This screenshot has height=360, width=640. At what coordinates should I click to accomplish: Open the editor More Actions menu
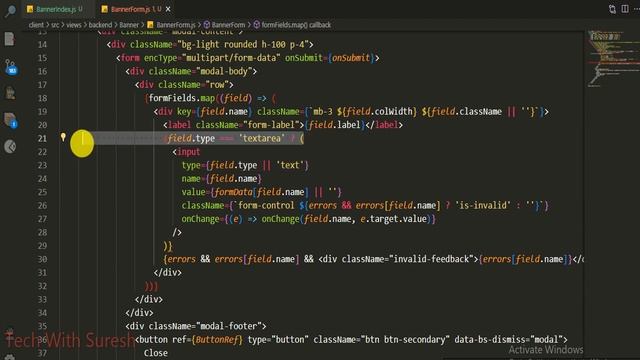(x=637, y=9)
